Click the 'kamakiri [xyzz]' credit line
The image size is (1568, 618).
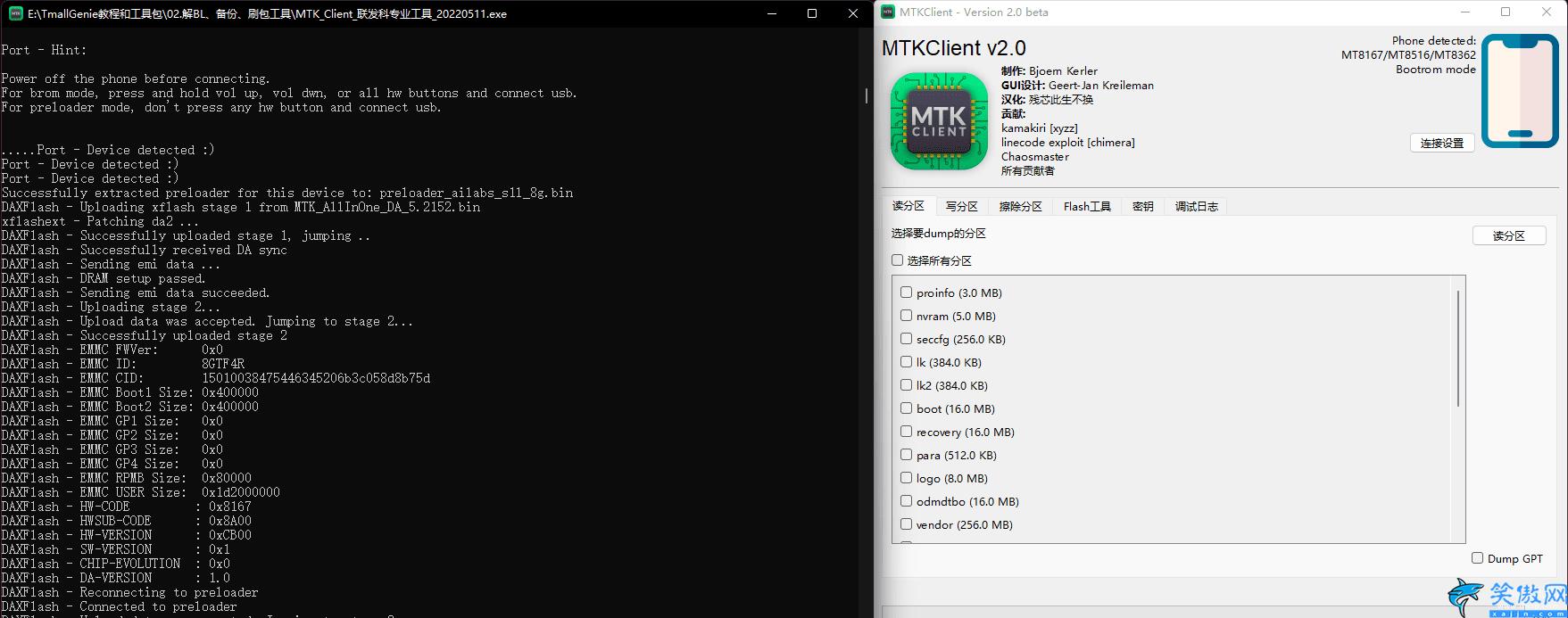pos(1040,128)
